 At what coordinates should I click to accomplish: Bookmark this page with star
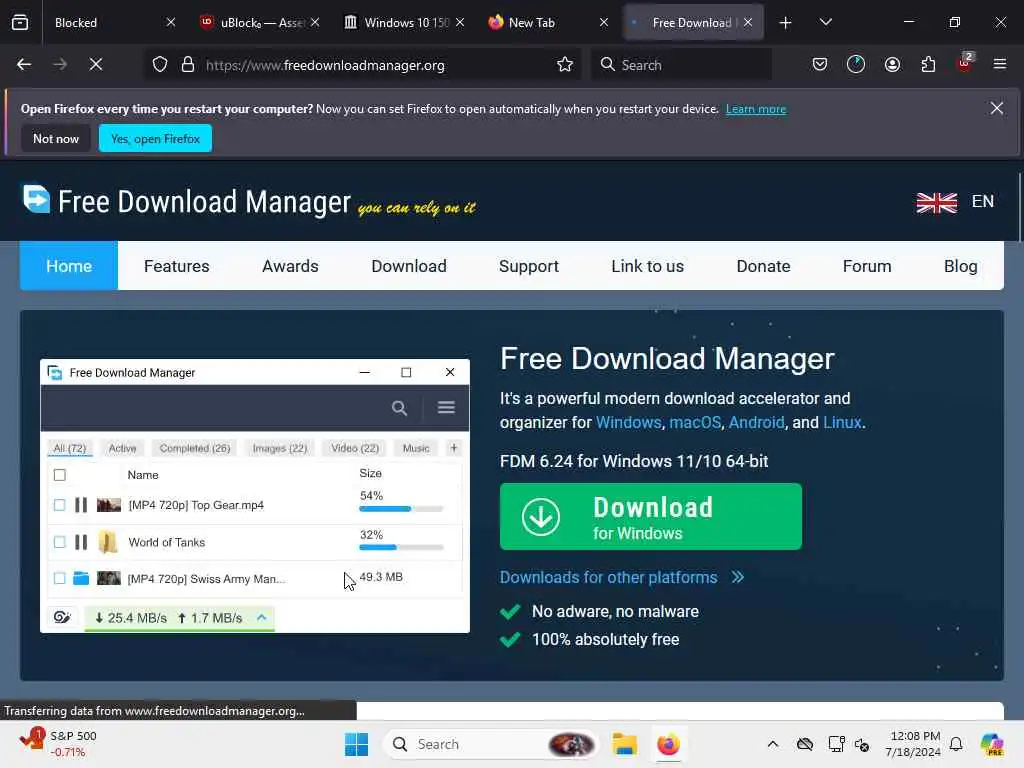[x=565, y=65]
